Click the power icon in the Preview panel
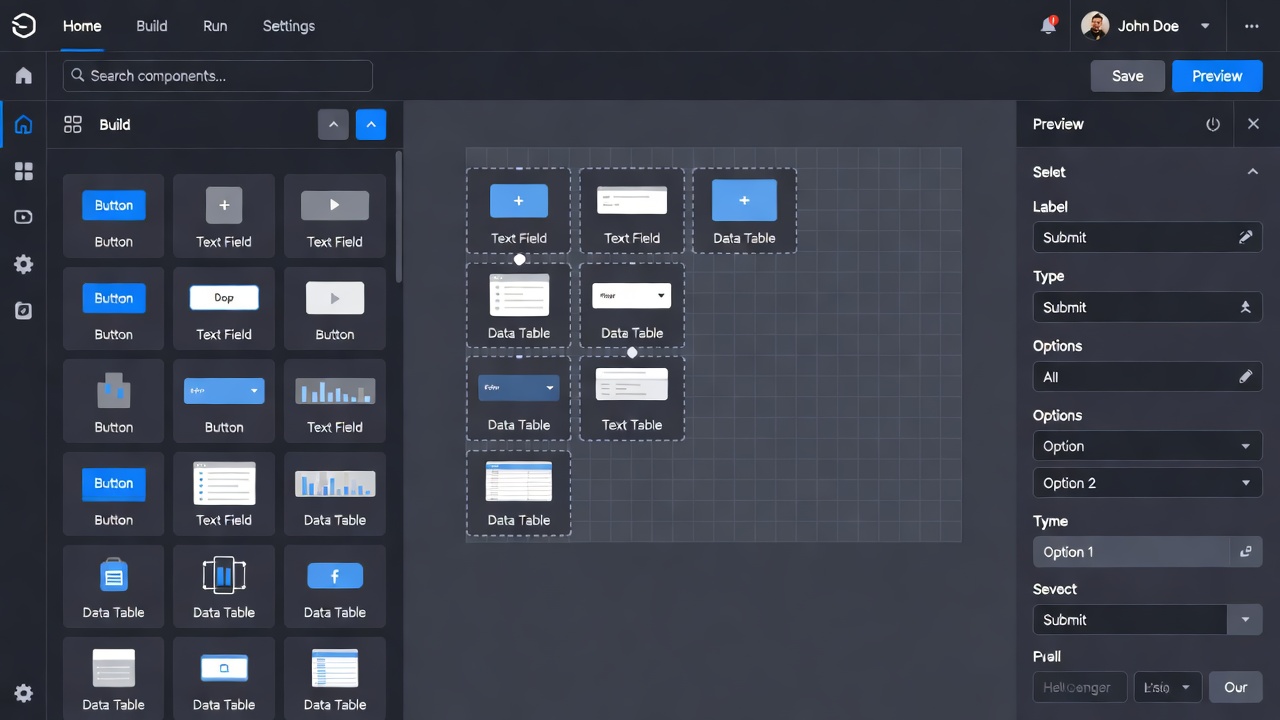 (1213, 124)
